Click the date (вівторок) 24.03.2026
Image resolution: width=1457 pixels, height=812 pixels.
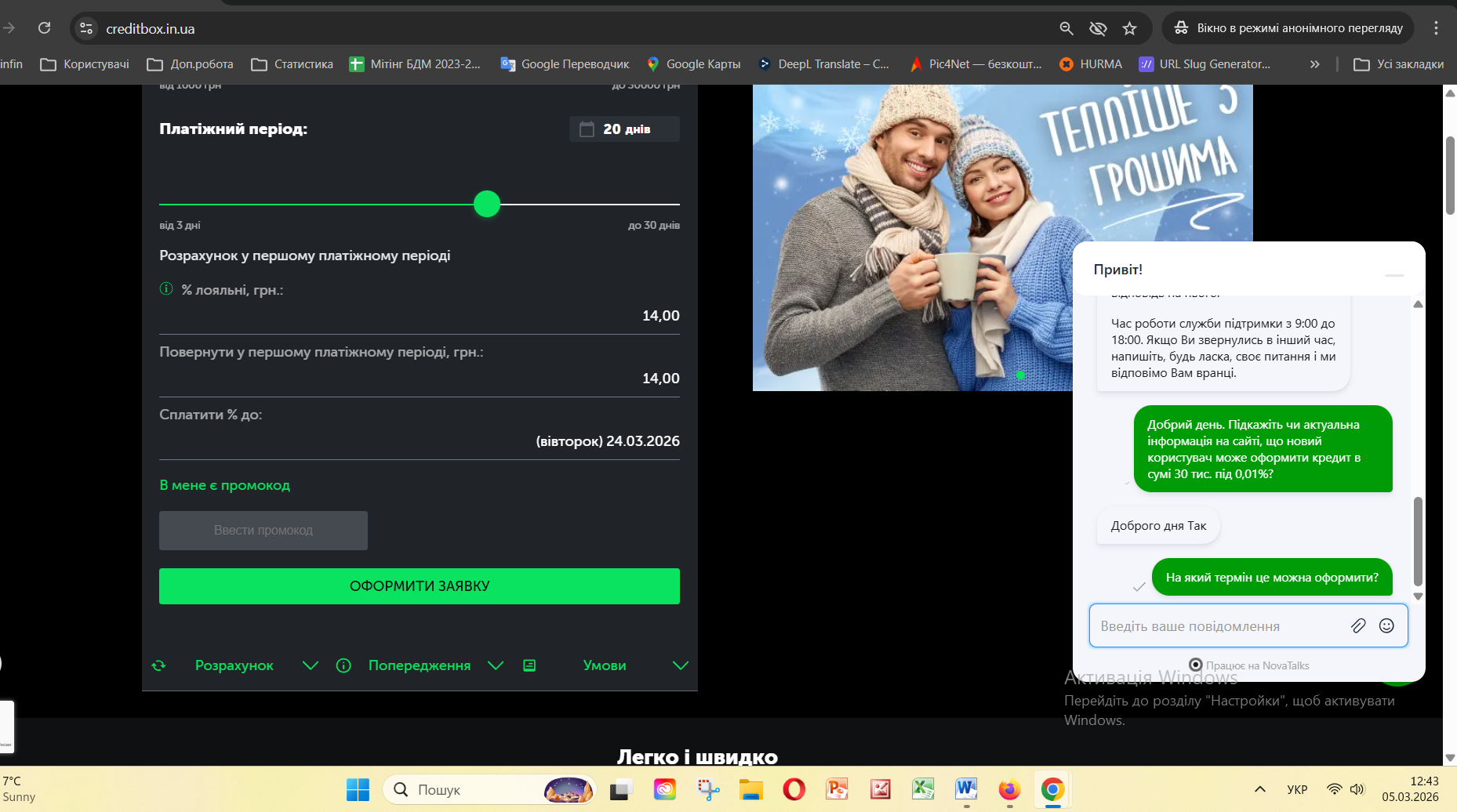point(608,441)
